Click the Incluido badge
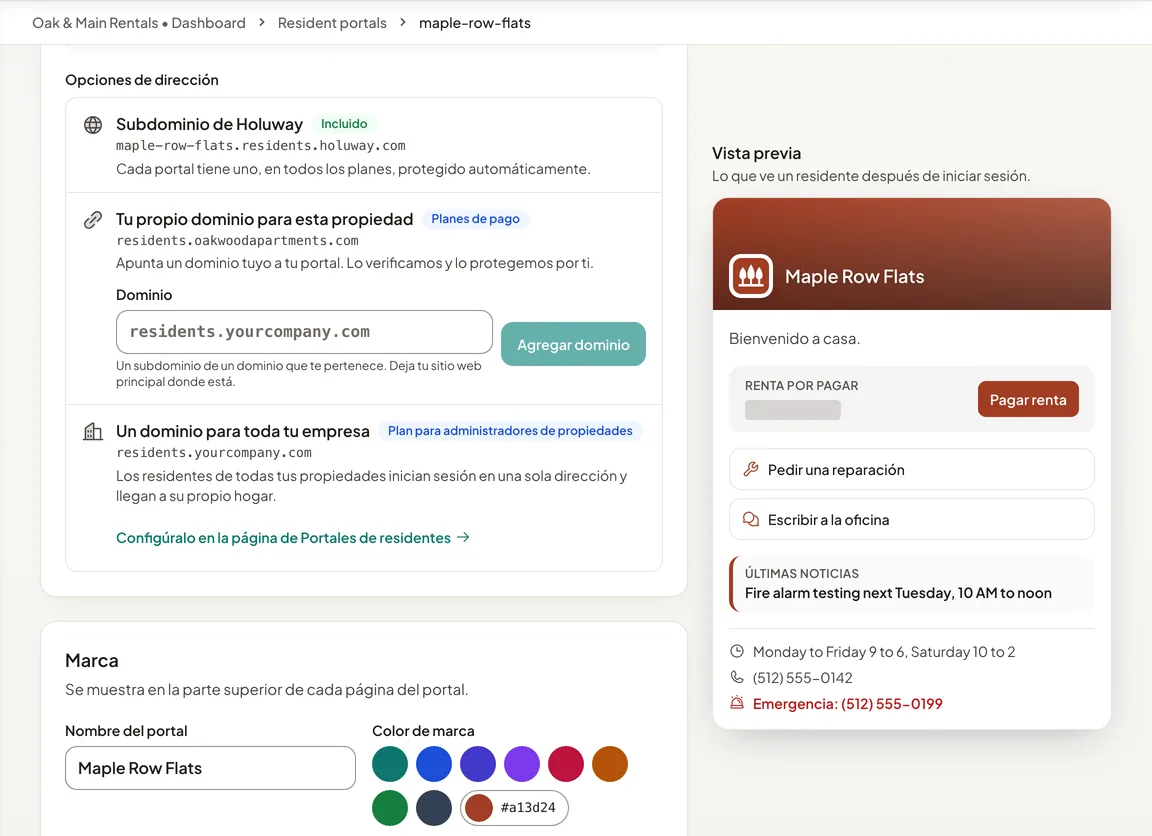The image size is (1152, 836). [344, 124]
